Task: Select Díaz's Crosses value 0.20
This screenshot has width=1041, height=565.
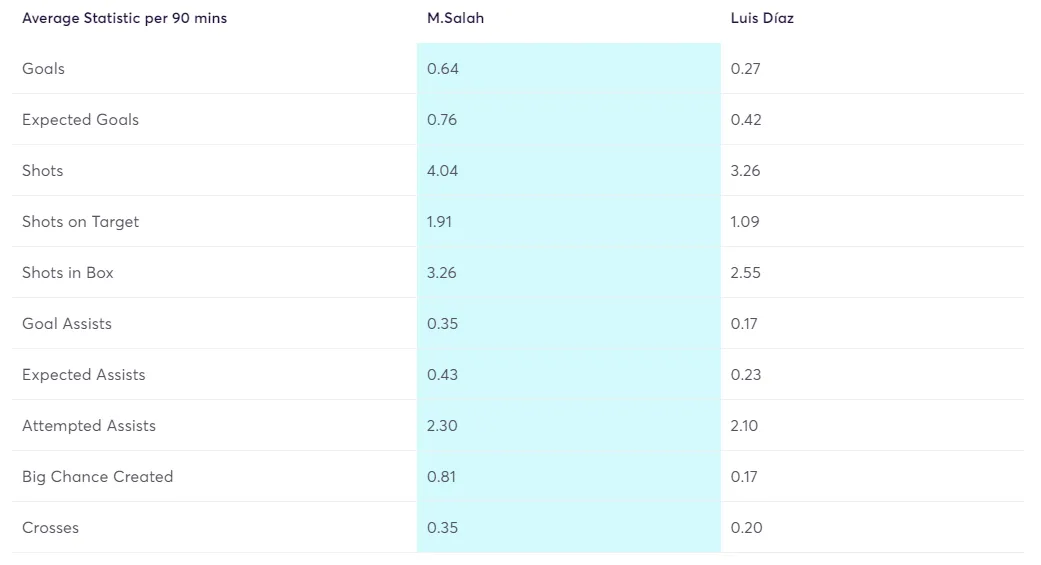Action: click(747, 528)
